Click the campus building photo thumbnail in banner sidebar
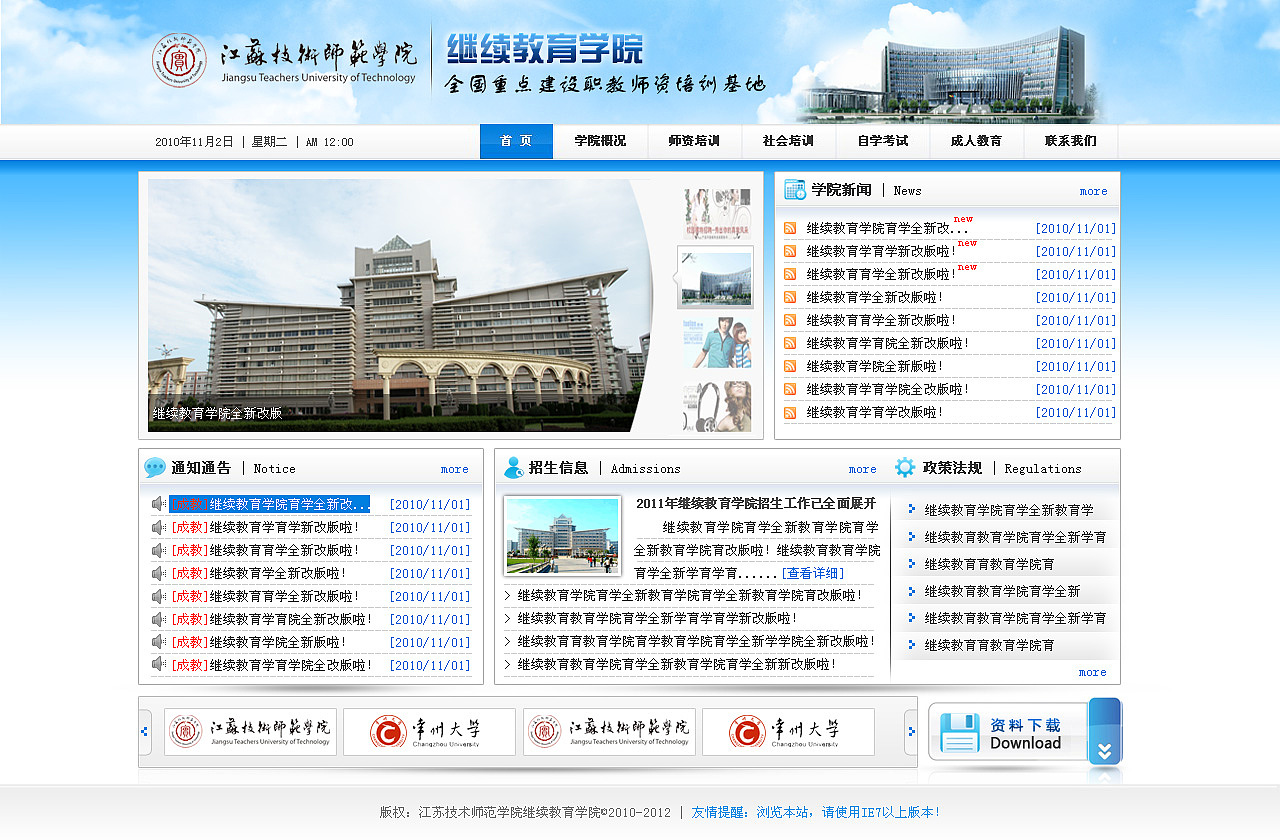1280x840 pixels. click(716, 276)
